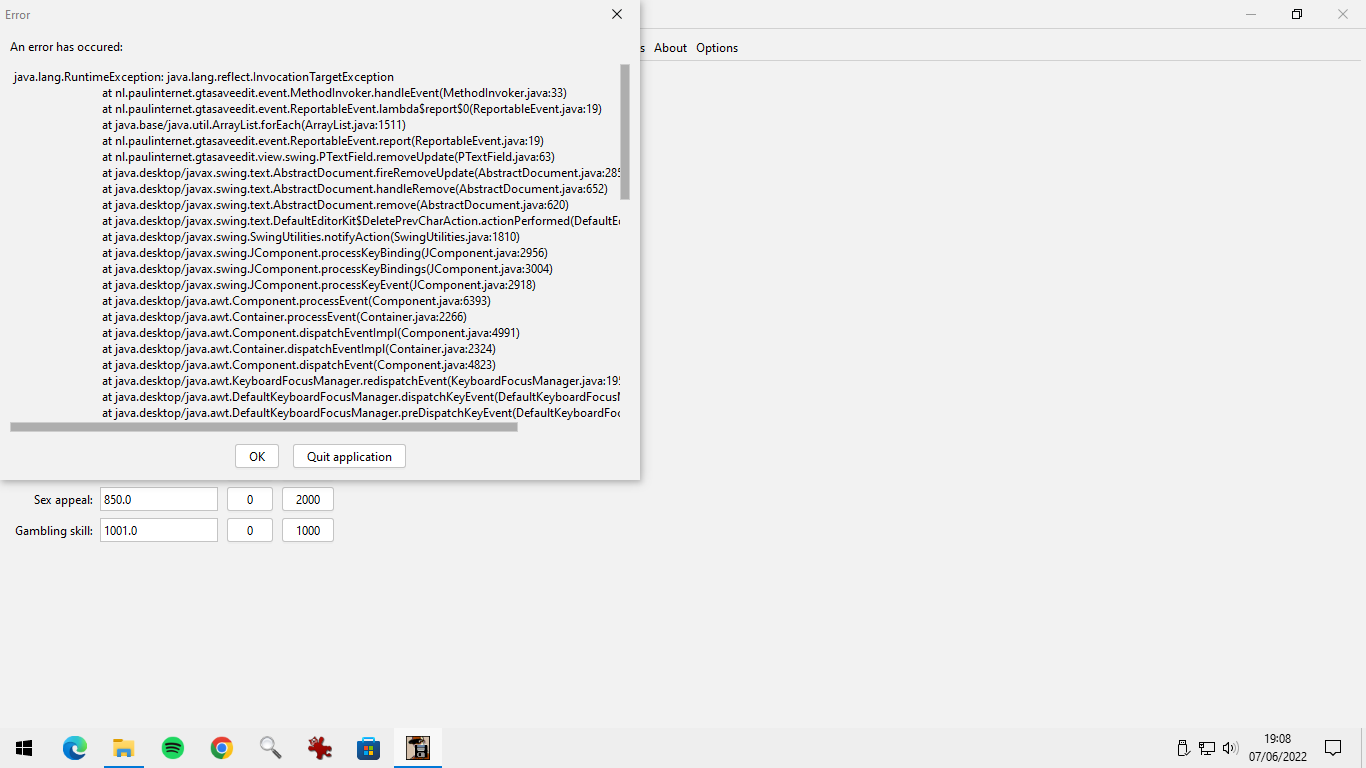Open Google Chrome from the taskbar

click(x=221, y=747)
